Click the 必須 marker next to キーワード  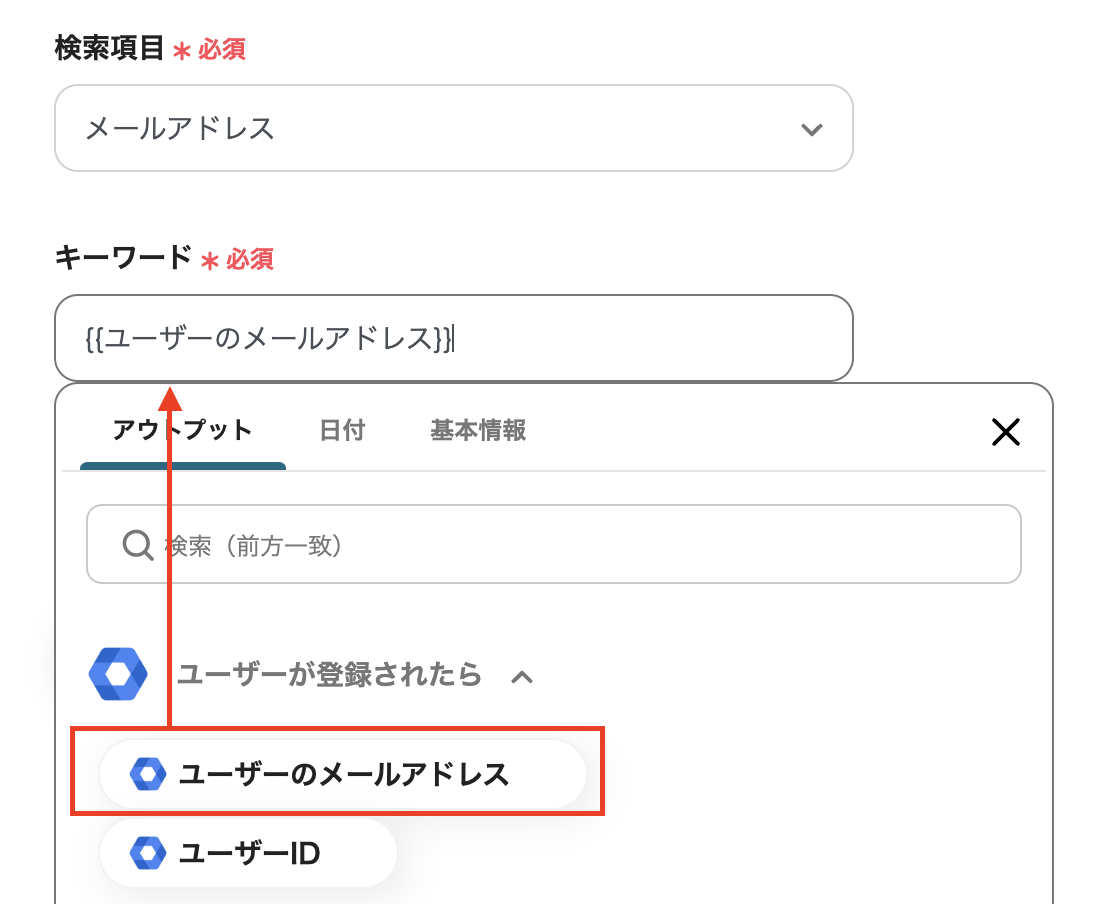[x=249, y=259]
